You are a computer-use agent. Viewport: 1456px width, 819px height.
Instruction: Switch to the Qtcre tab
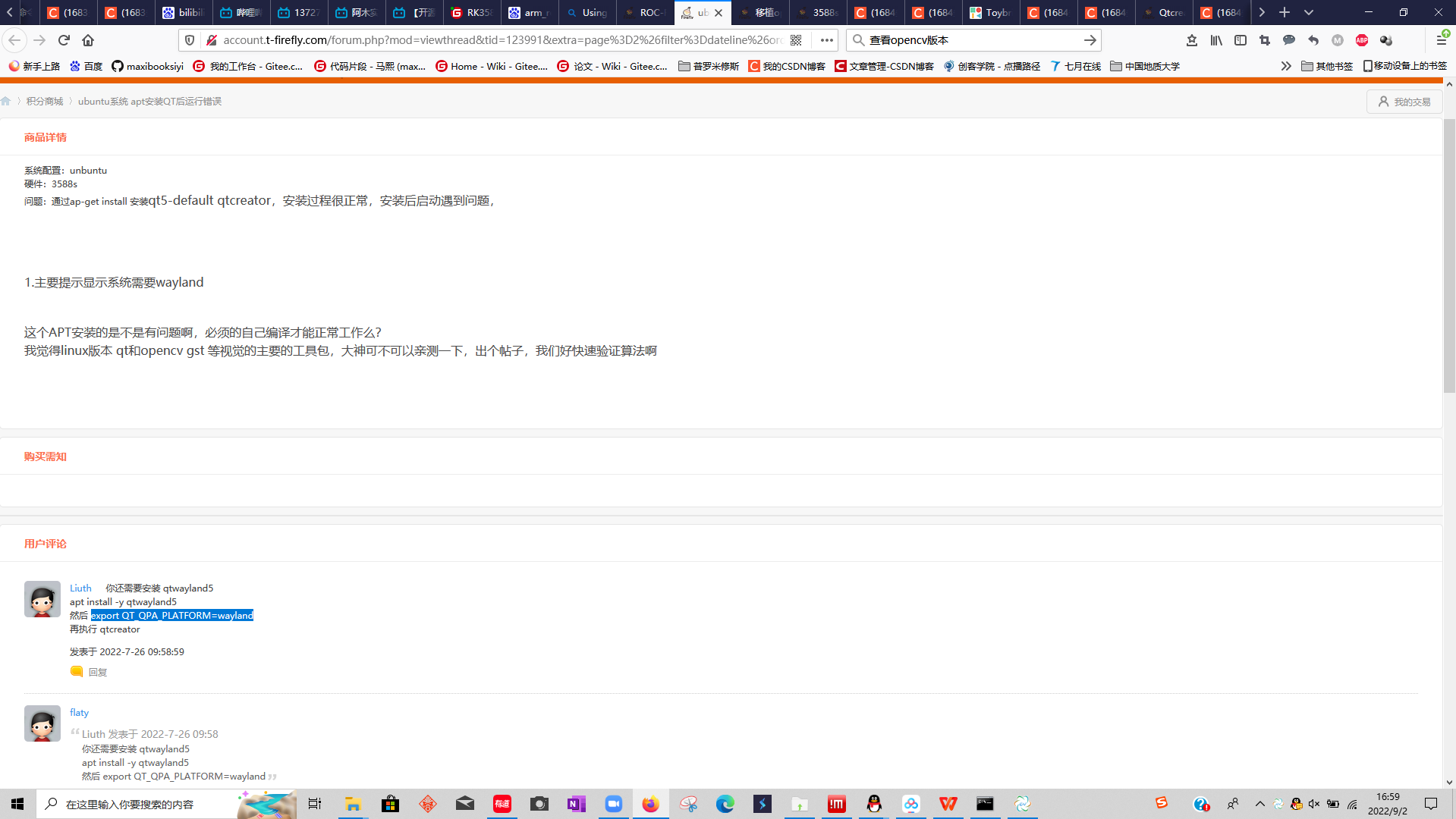pyautogui.click(x=1164, y=12)
